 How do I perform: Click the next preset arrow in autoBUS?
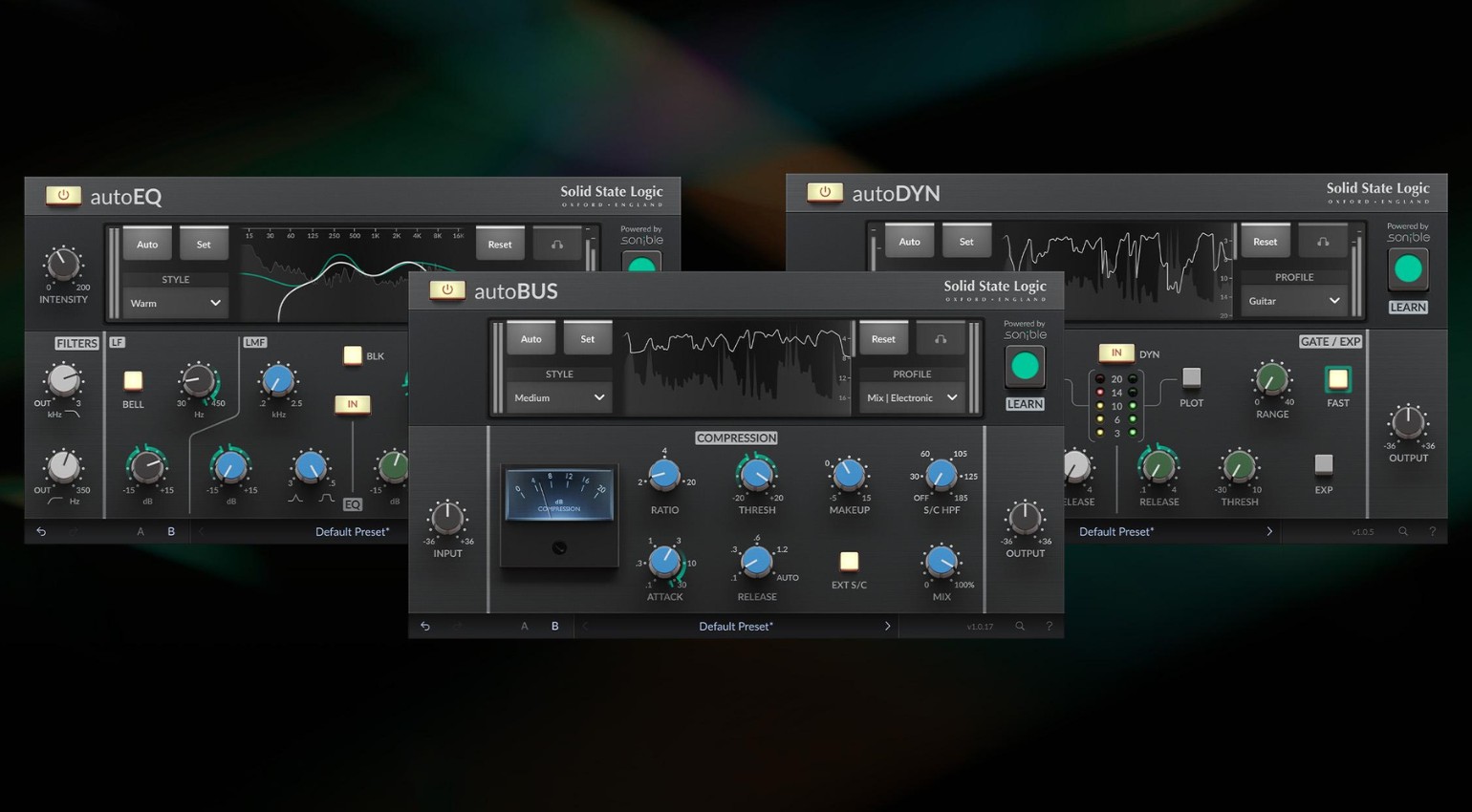[x=887, y=626]
